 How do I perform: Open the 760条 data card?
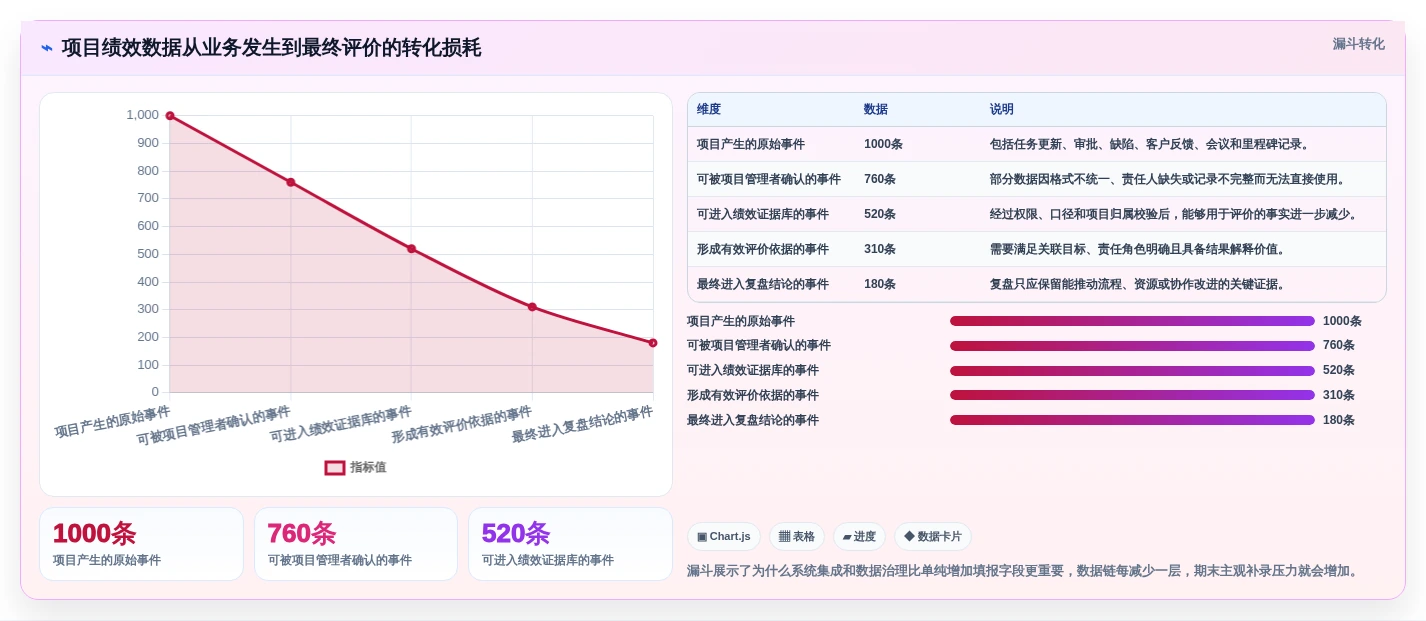click(x=356, y=544)
